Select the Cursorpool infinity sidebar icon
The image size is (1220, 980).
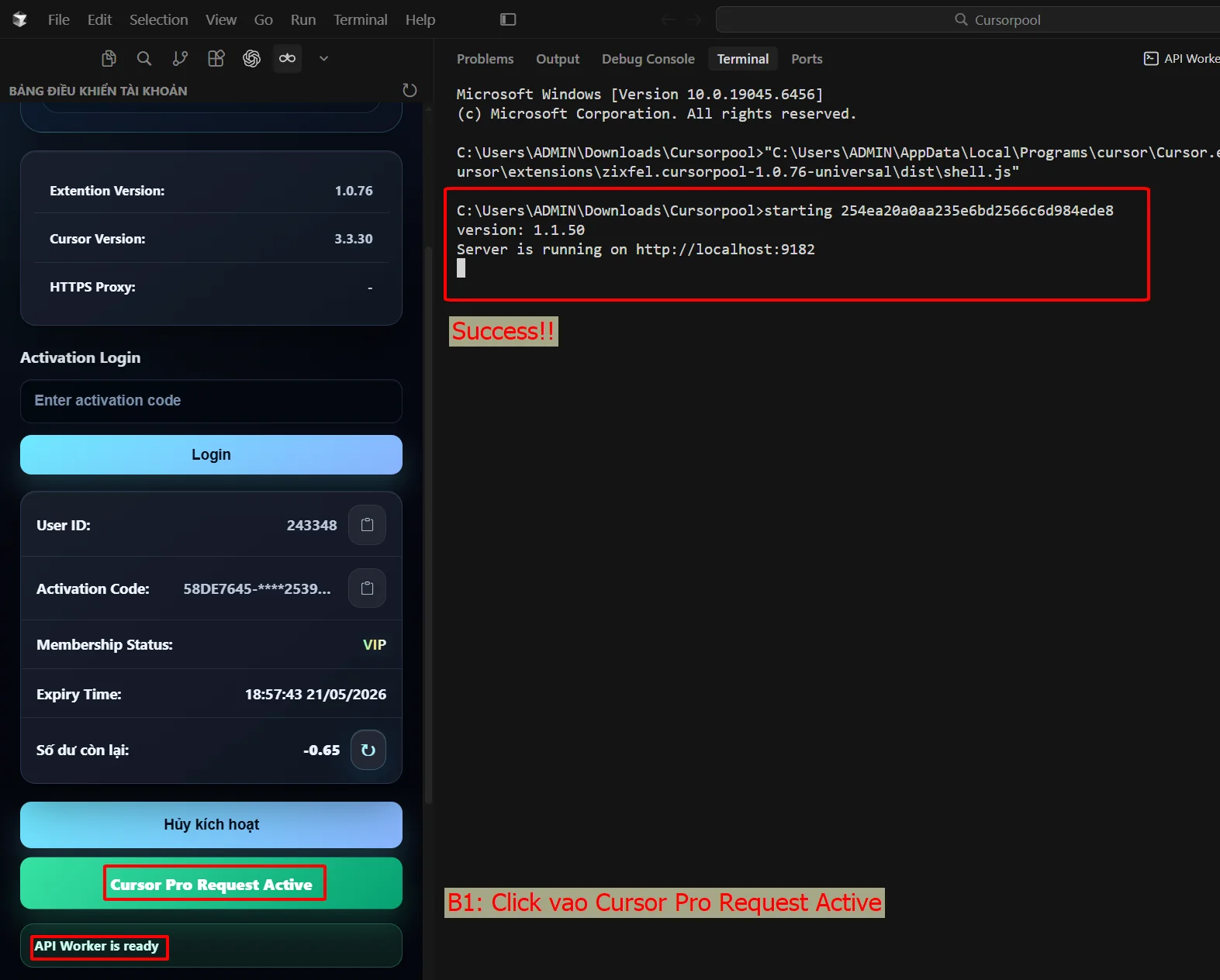click(287, 58)
